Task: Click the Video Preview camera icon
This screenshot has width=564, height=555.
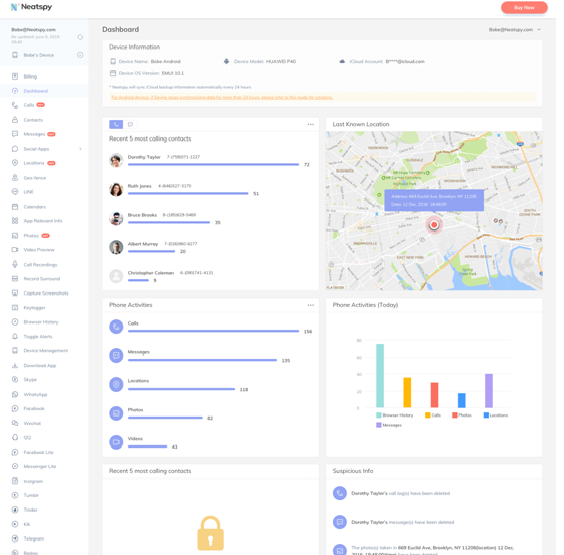Action: tap(15, 250)
